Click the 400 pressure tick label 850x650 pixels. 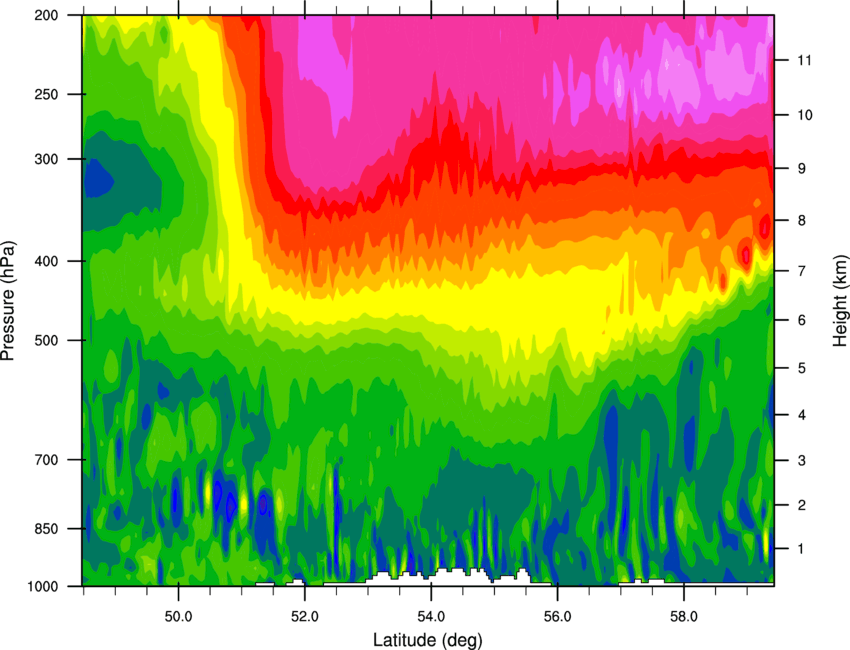[46, 261]
